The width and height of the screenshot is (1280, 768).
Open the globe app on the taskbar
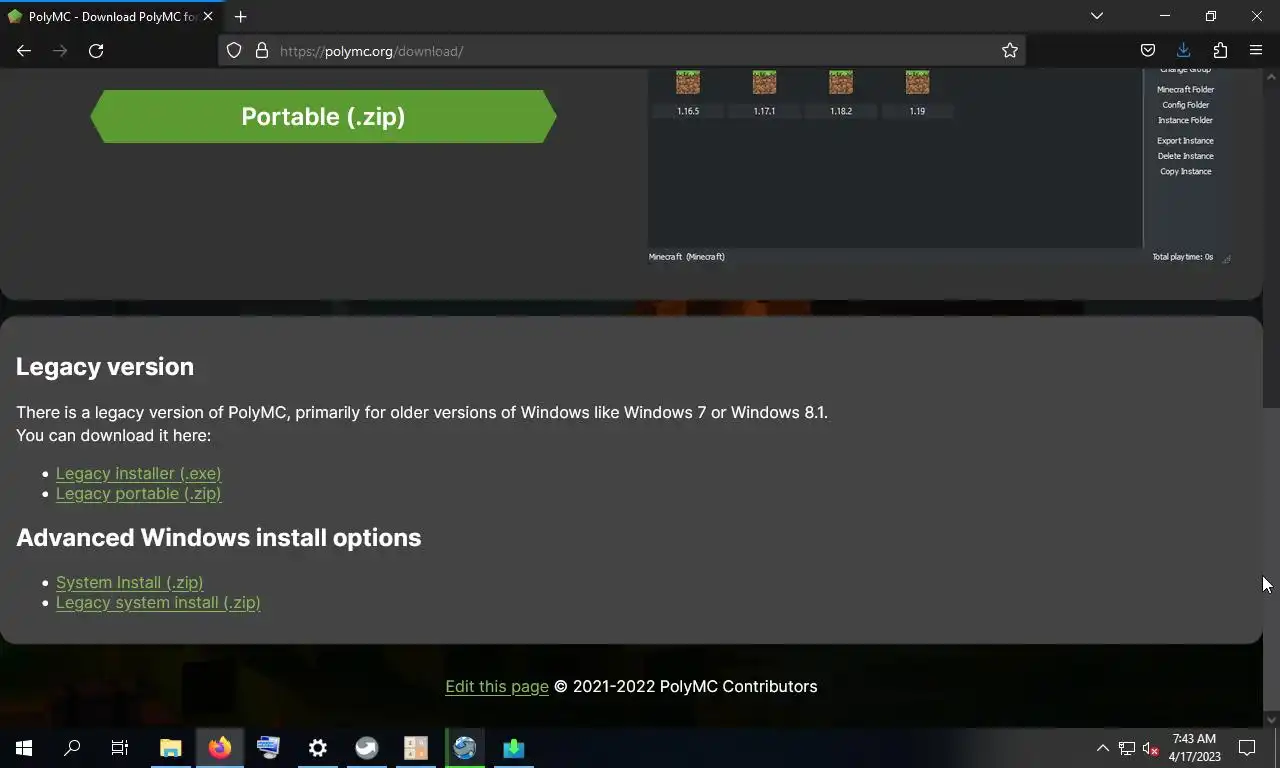[x=465, y=748]
